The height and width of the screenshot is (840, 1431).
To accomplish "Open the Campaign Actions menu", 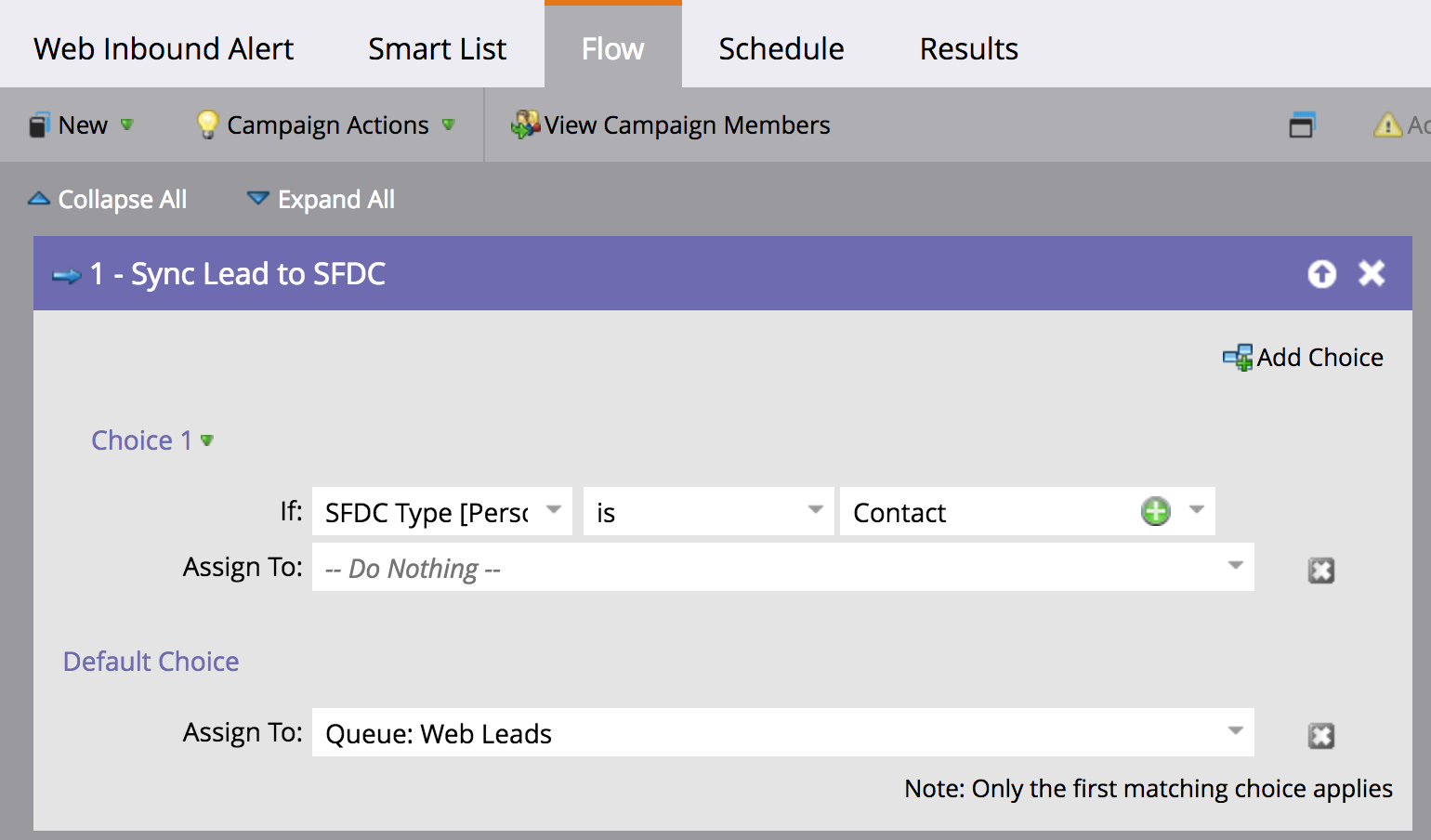I will [x=326, y=125].
